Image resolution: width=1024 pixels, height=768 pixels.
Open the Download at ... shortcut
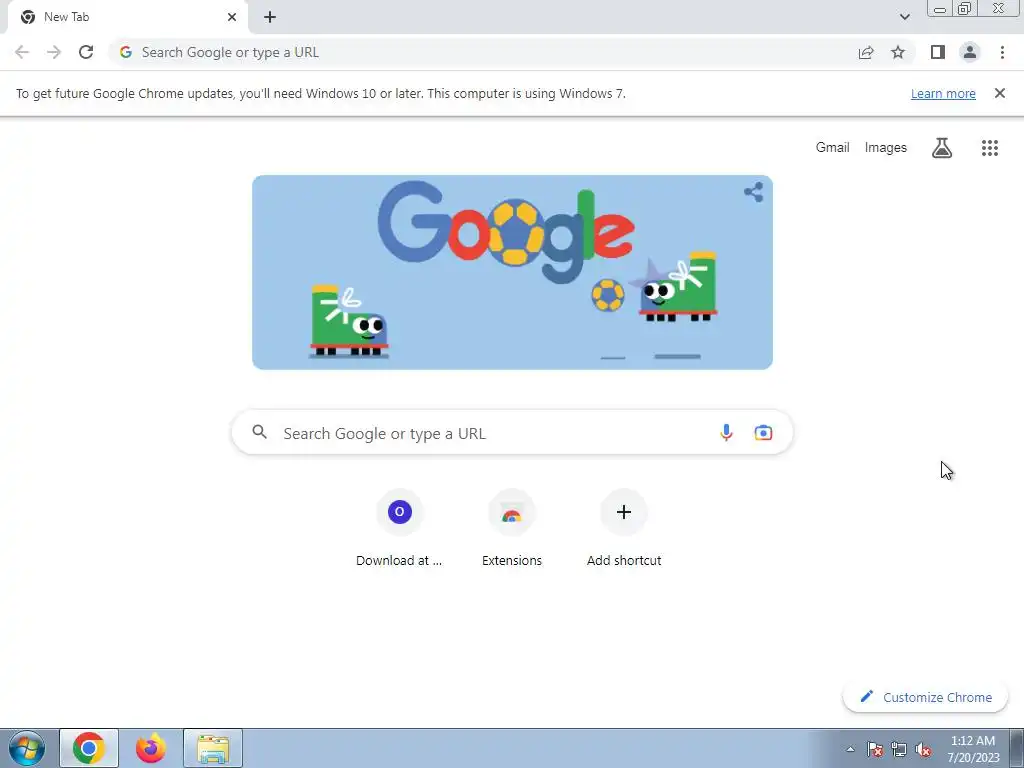pyautogui.click(x=399, y=530)
